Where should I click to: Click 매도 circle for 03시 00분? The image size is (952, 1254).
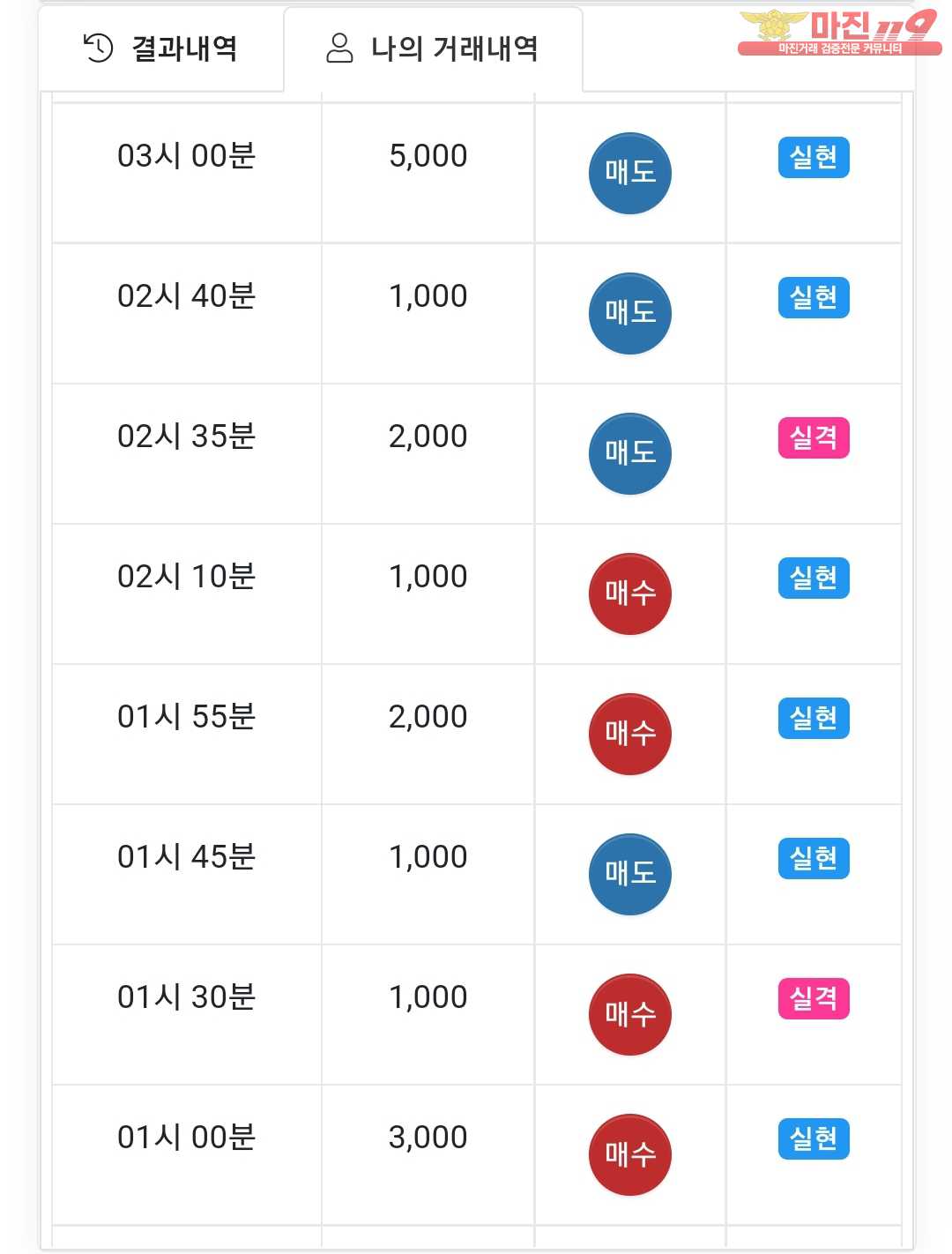click(629, 173)
